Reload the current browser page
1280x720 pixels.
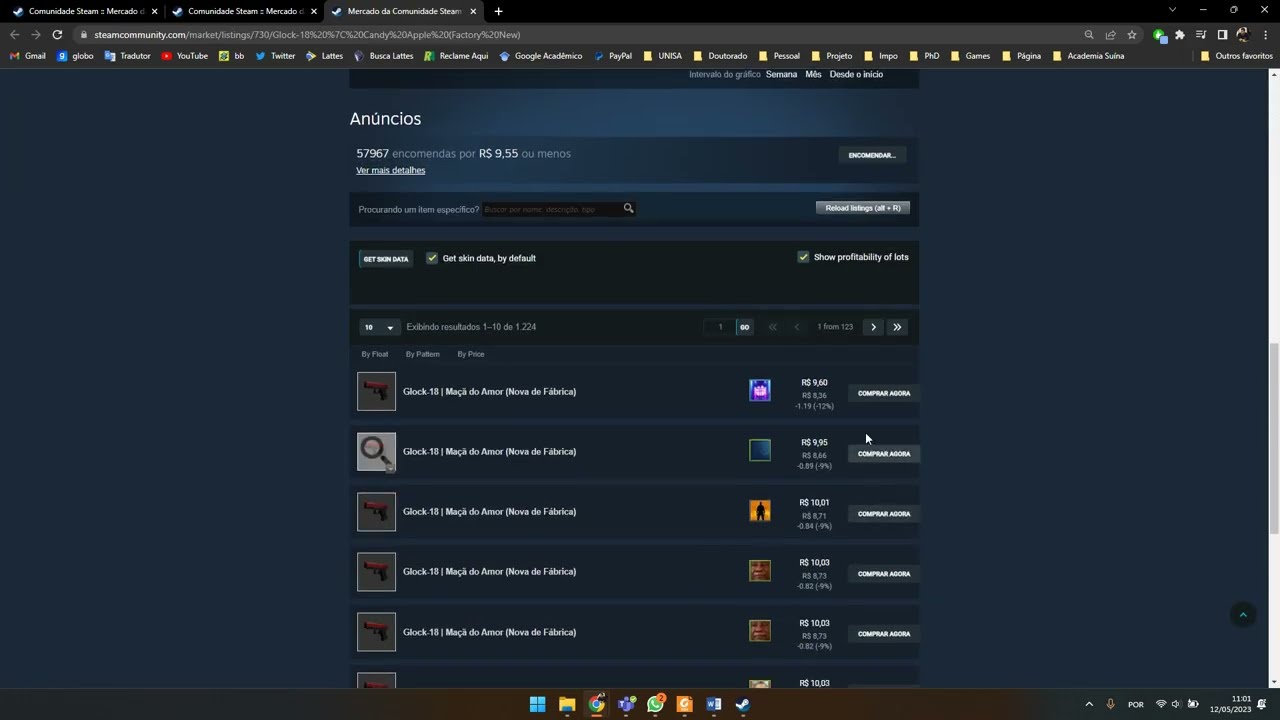(x=57, y=34)
